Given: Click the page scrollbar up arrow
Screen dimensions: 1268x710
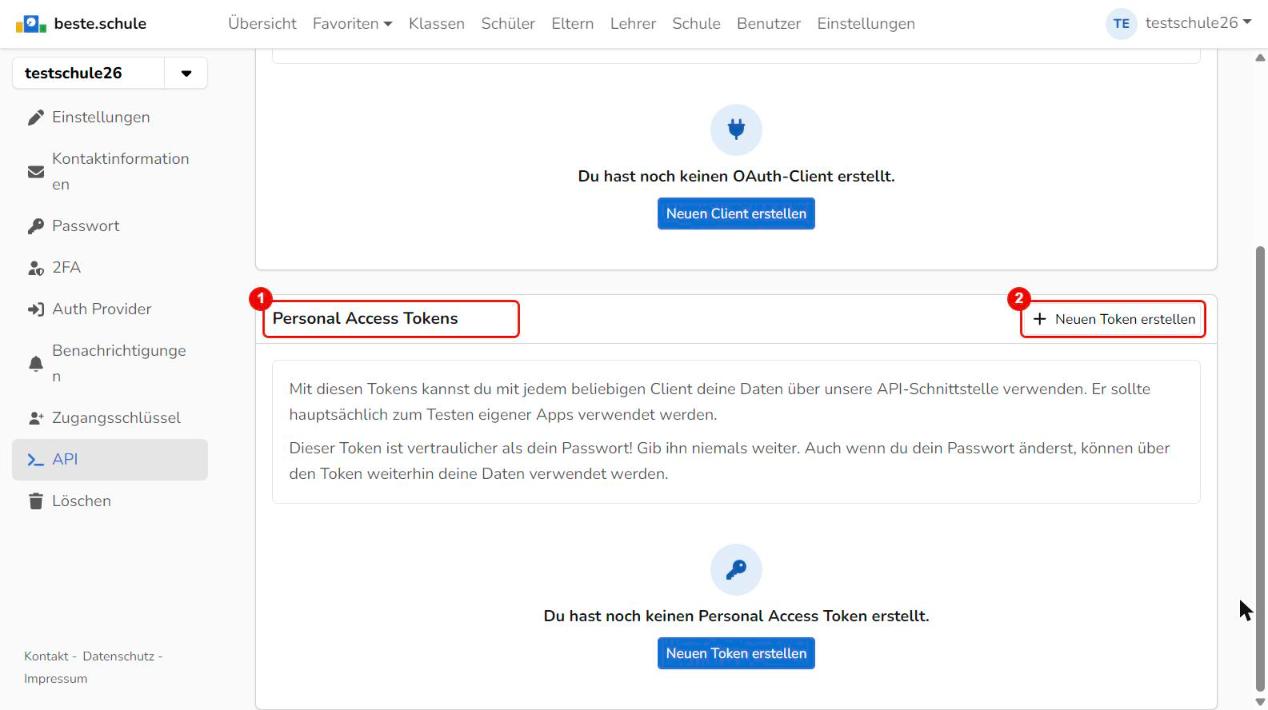Looking at the screenshot, I should tap(1259, 57).
